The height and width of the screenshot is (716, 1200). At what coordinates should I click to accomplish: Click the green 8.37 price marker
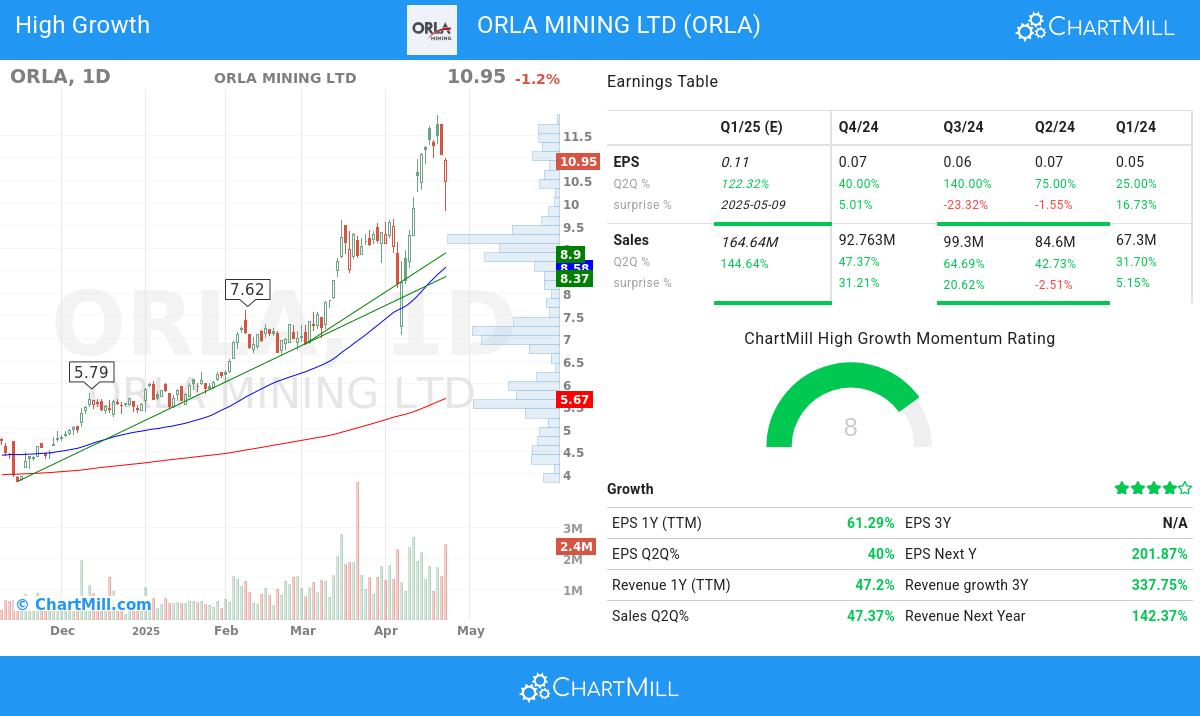[x=575, y=279]
